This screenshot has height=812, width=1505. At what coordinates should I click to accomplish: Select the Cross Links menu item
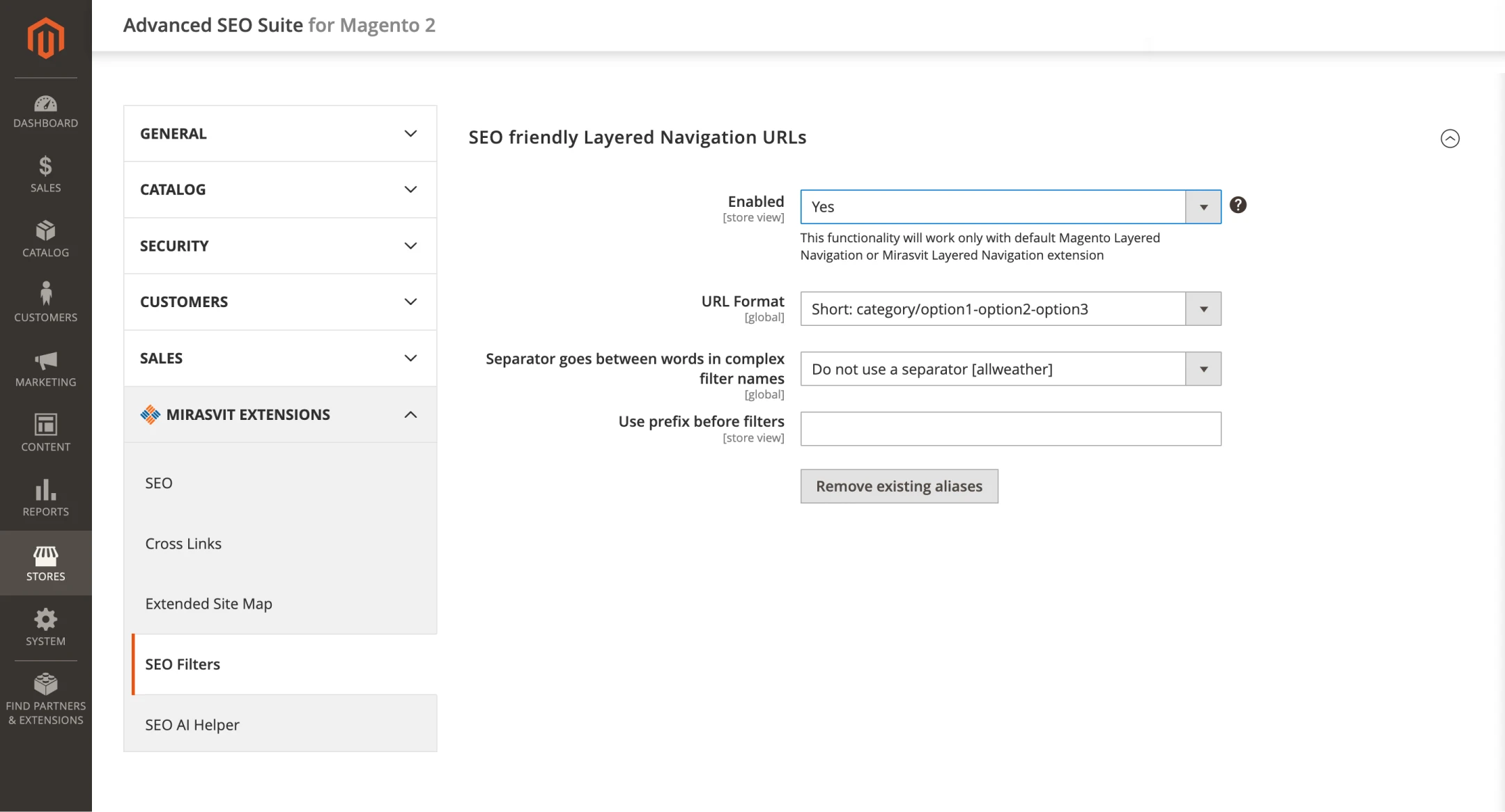click(x=183, y=543)
